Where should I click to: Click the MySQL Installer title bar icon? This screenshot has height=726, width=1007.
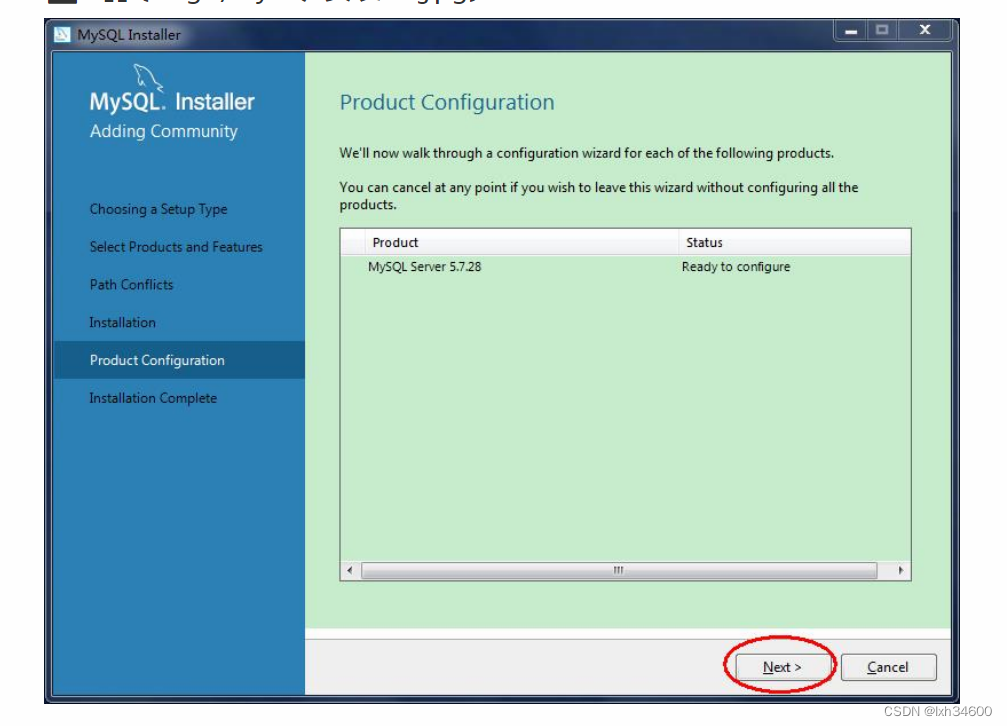pyautogui.click(x=63, y=33)
